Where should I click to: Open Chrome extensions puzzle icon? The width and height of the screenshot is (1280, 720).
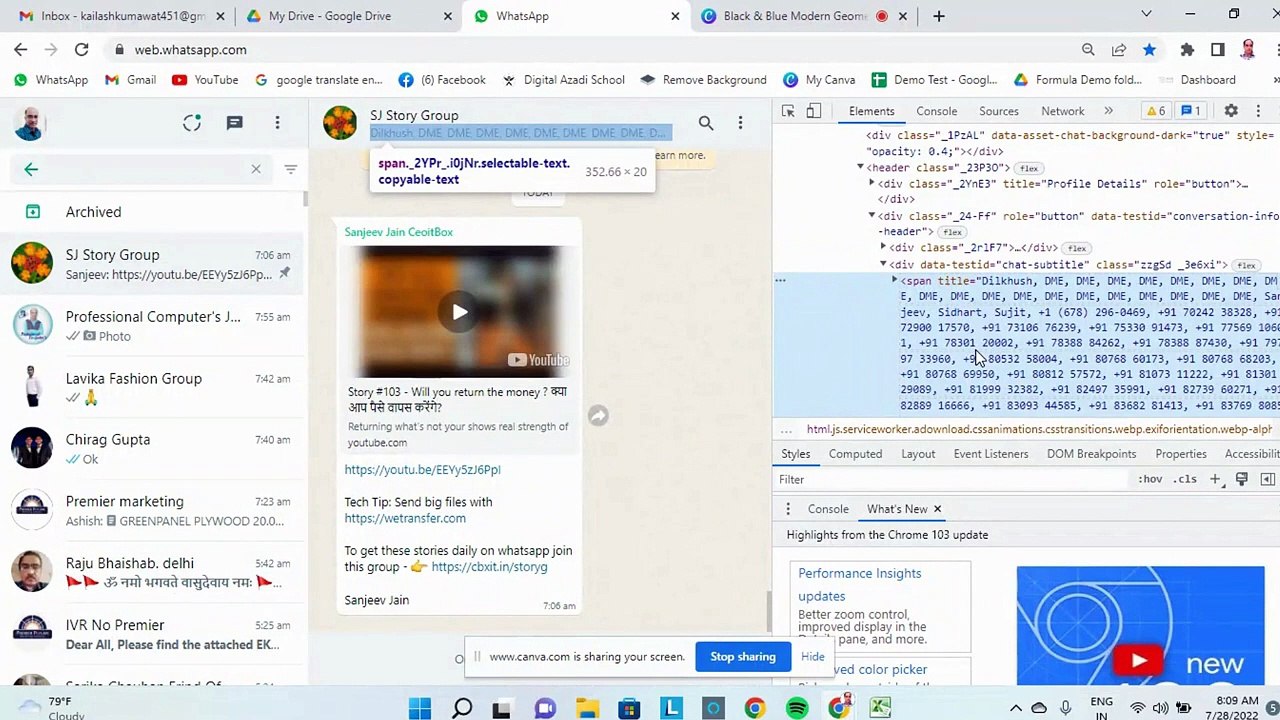[x=1187, y=50]
